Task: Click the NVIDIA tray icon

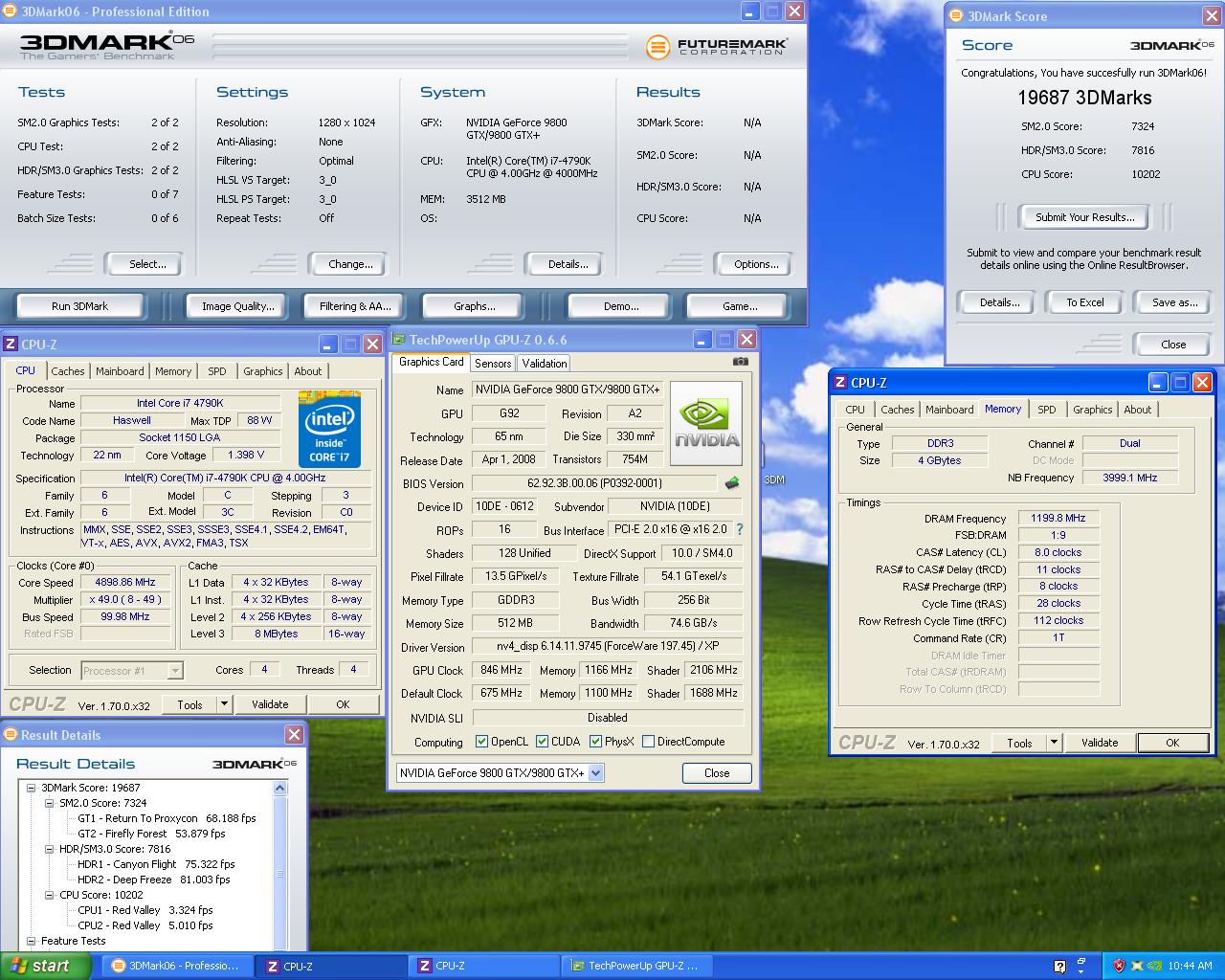Action: [x=1155, y=966]
